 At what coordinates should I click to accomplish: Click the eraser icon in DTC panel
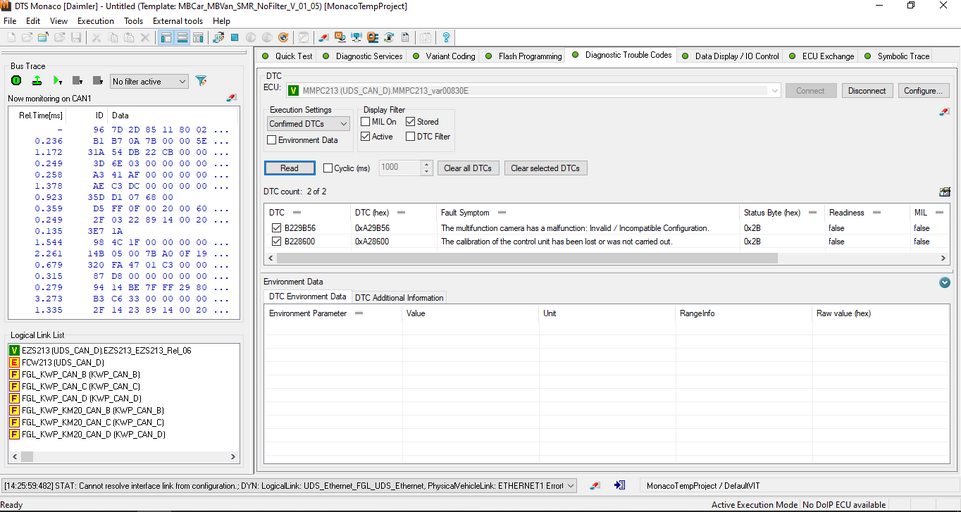click(x=944, y=112)
